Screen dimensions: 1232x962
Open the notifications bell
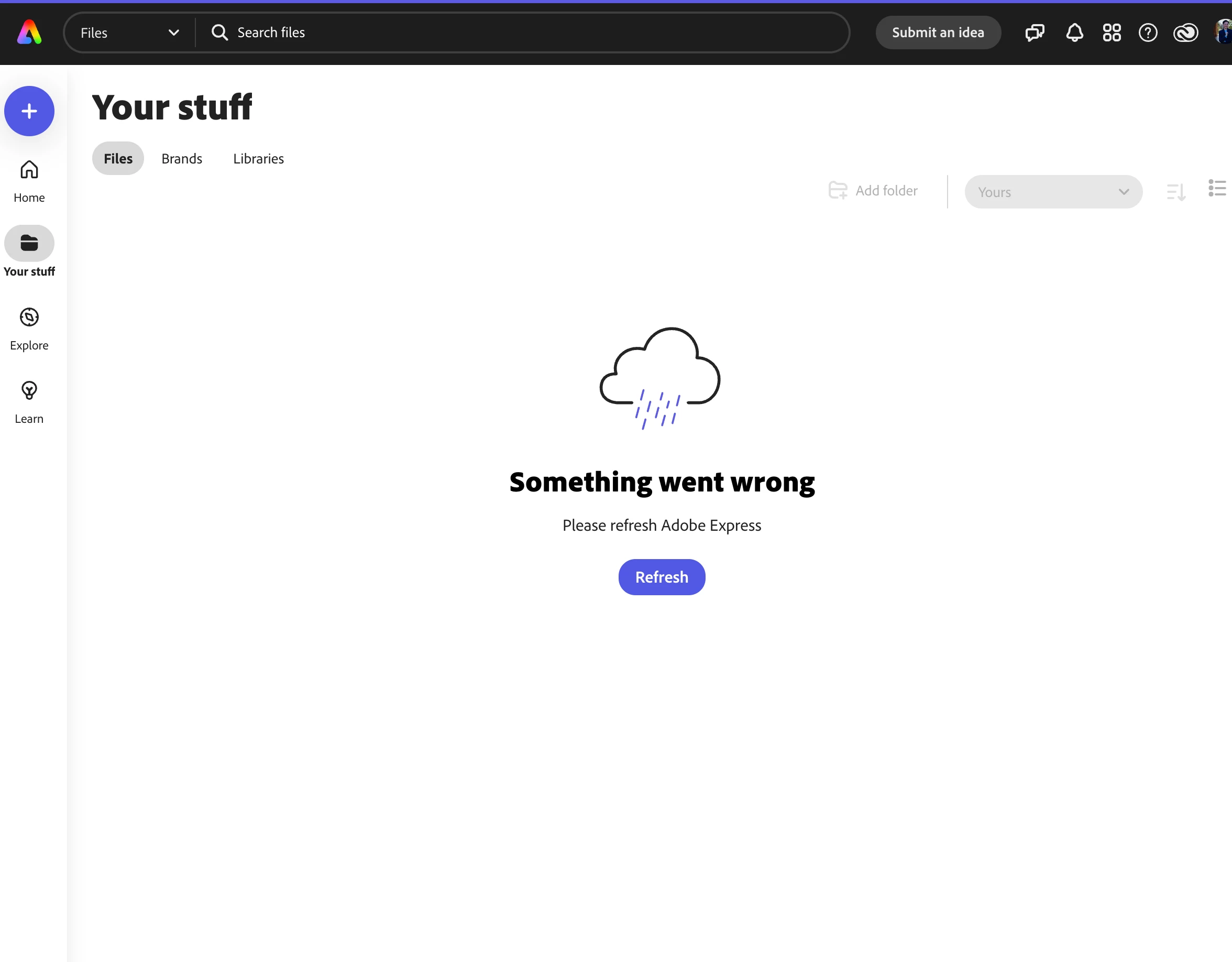(x=1074, y=32)
